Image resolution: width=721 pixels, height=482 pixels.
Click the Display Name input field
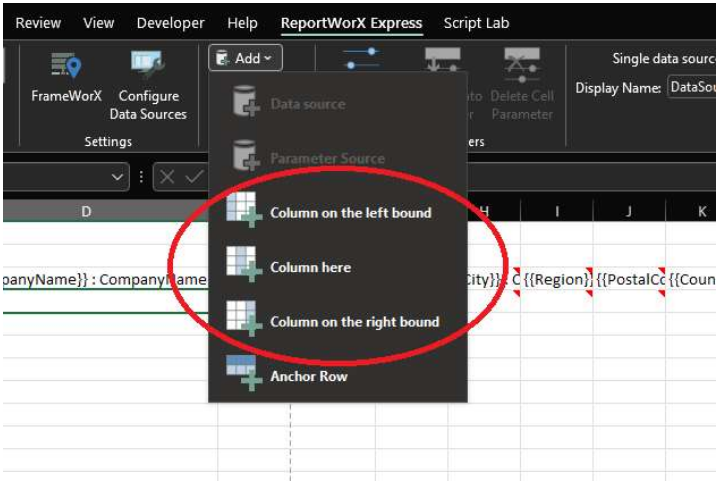click(692, 87)
